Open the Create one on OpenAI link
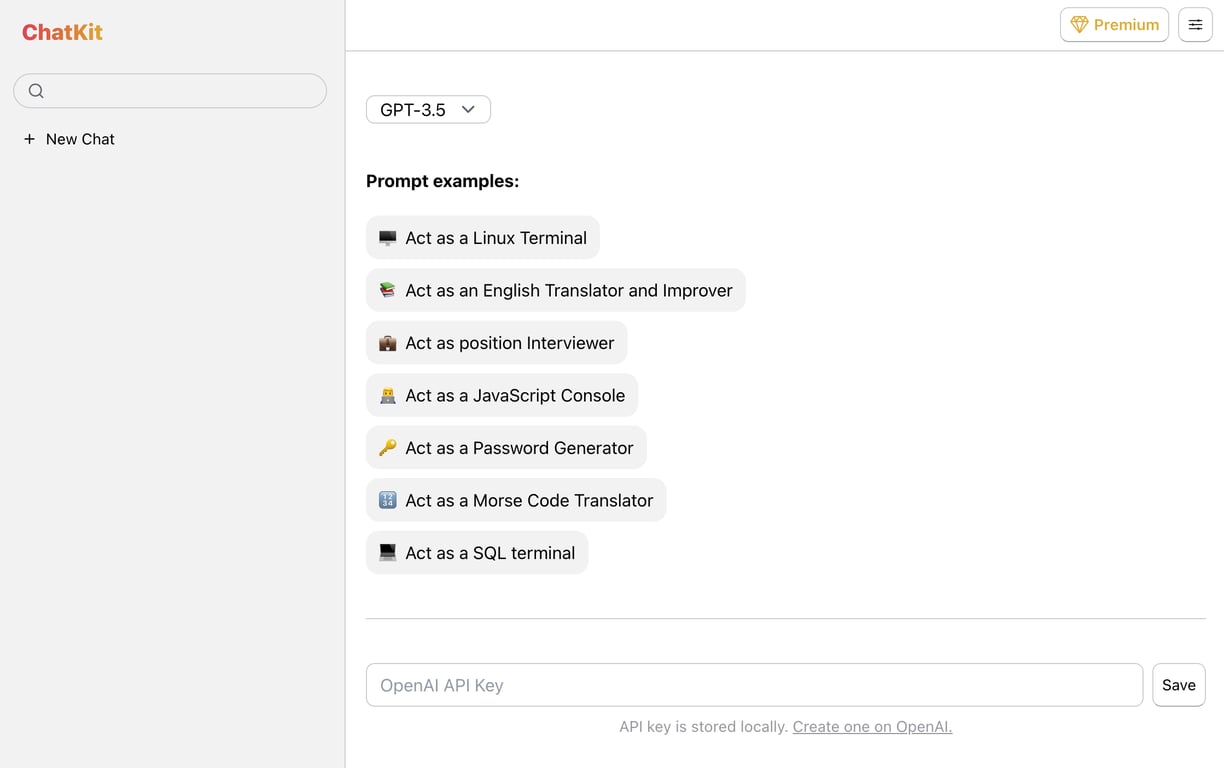This screenshot has width=1224, height=768. 872,727
